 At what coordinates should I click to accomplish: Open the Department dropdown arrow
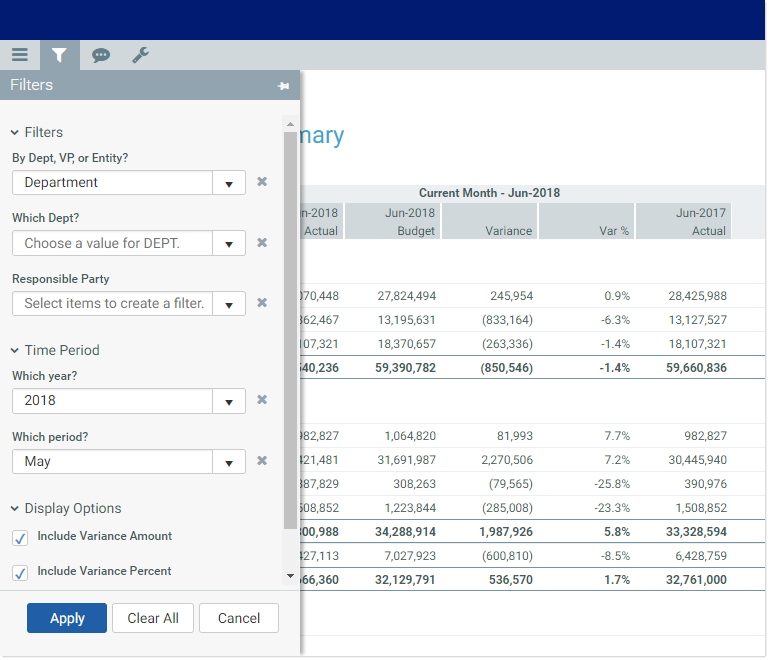point(229,183)
